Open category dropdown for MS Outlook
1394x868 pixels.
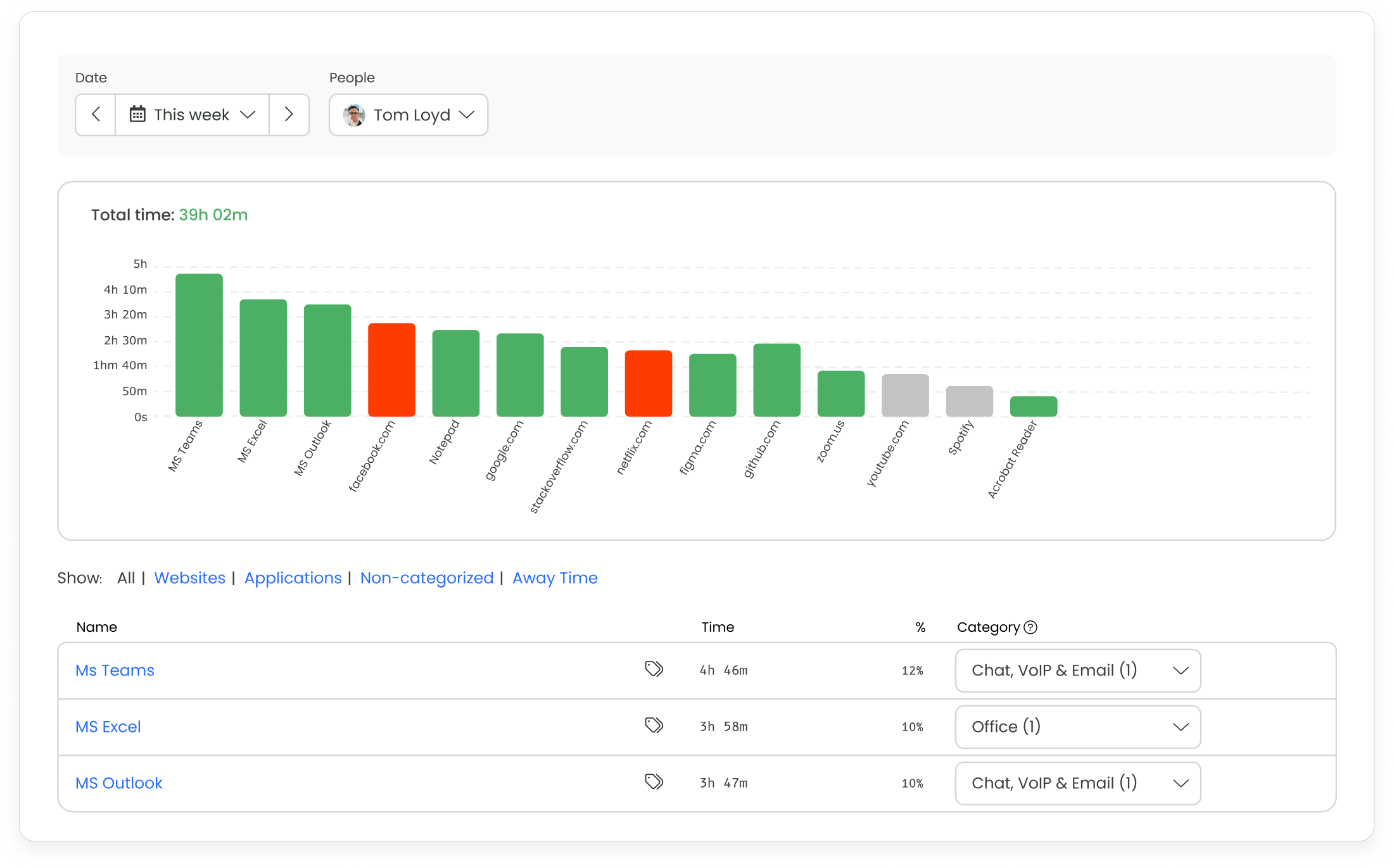(1078, 783)
